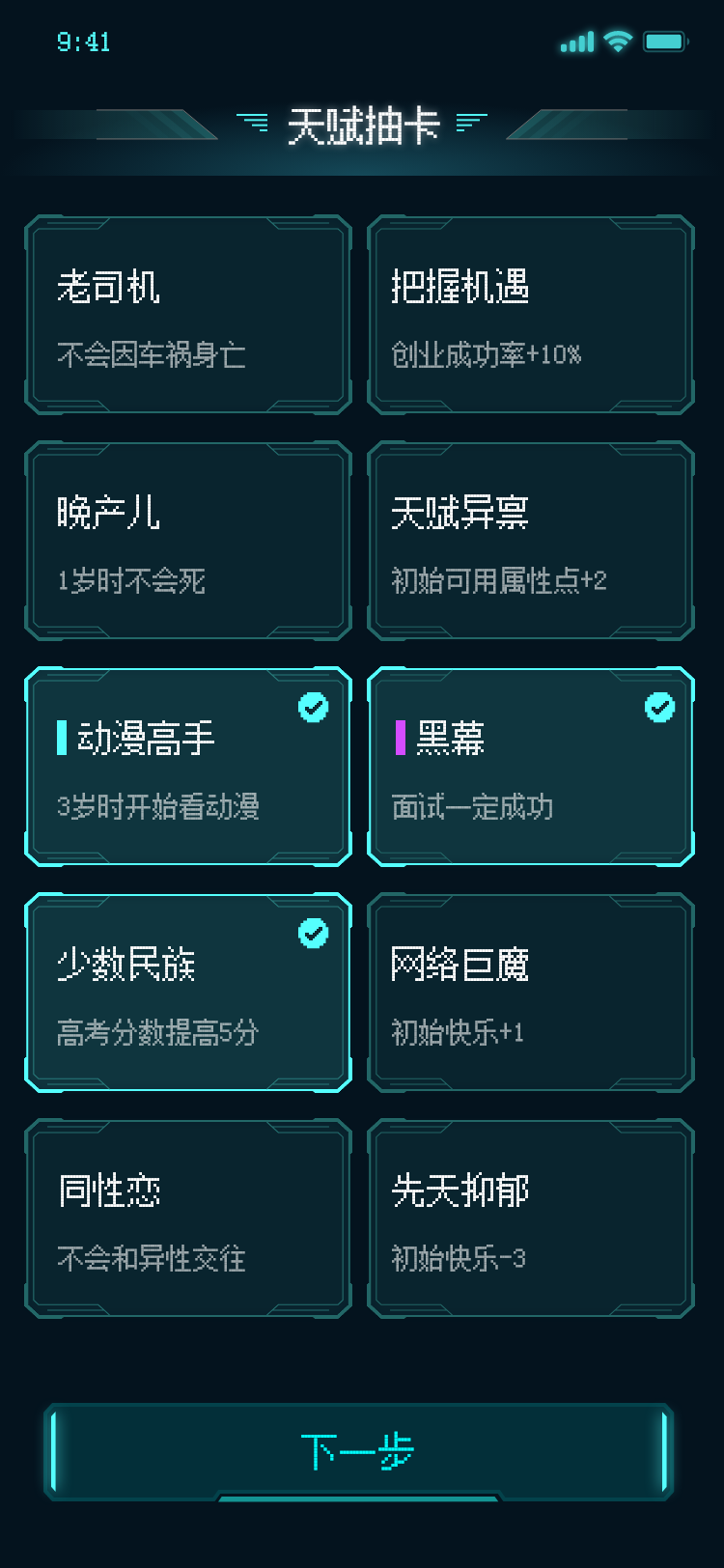Tap the 9:41 clock in status bar
Screen dimensions: 724x1568
click(x=84, y=42)
